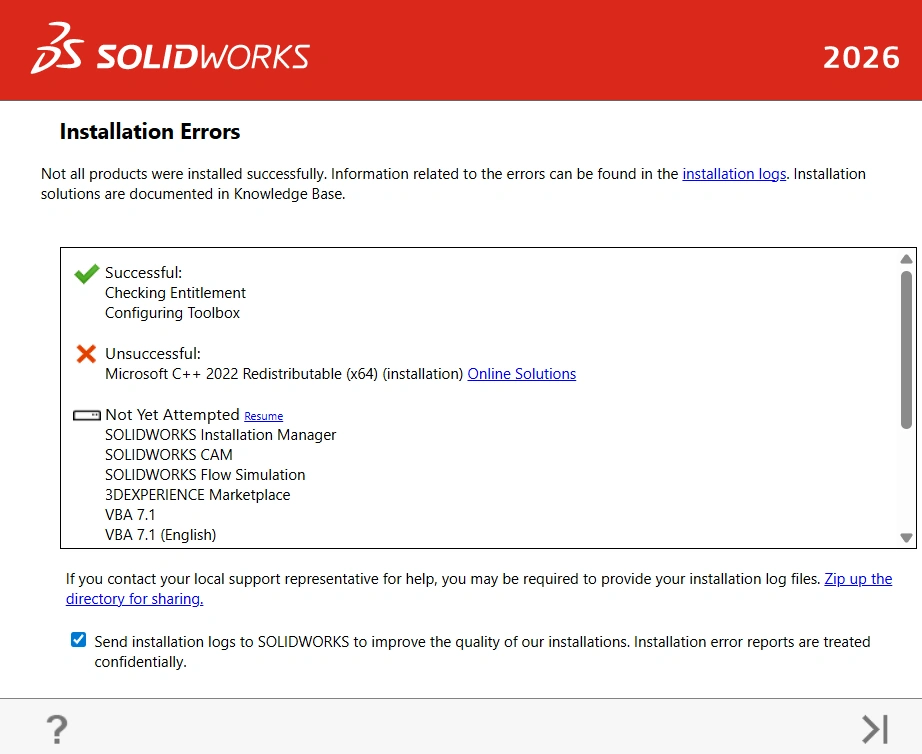Click Resume link next to Not Yet Attempted
Image resolution: width=922 pixels, height=754 pixels.
click(263, 416)
